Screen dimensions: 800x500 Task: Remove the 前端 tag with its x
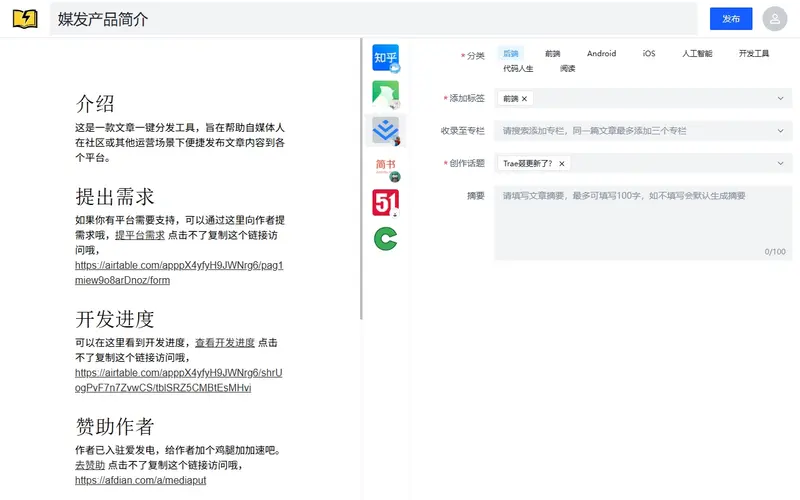524,98
